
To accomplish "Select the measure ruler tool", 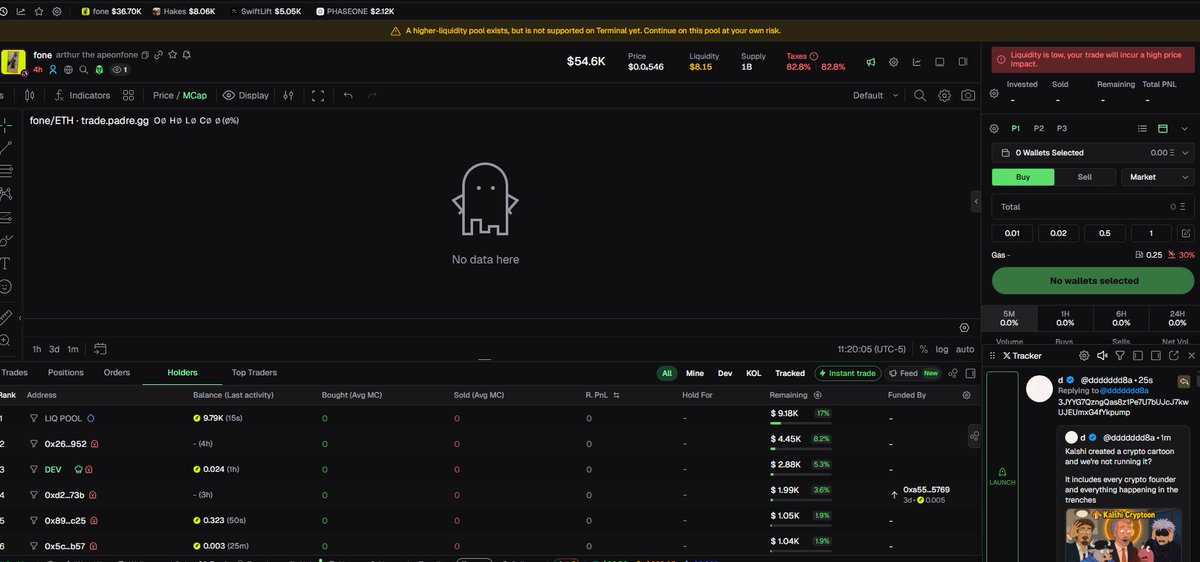I will 5,317.
